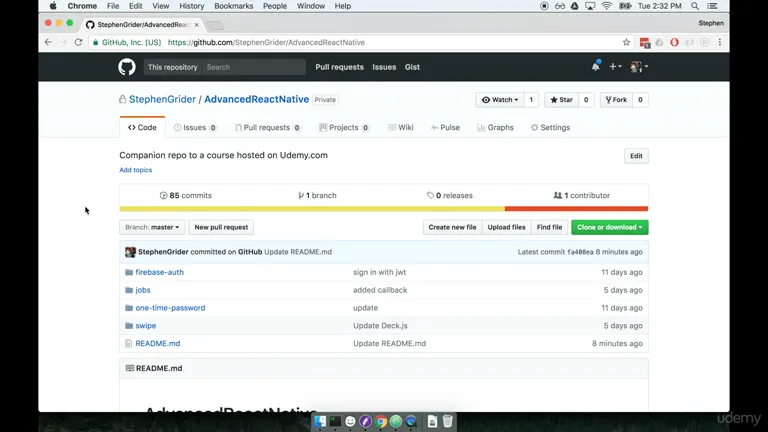Image resolution: width=768 pixels, height=432 pixels.
Task: Click the secure padlock in address bar
Action: coord(96,42)
